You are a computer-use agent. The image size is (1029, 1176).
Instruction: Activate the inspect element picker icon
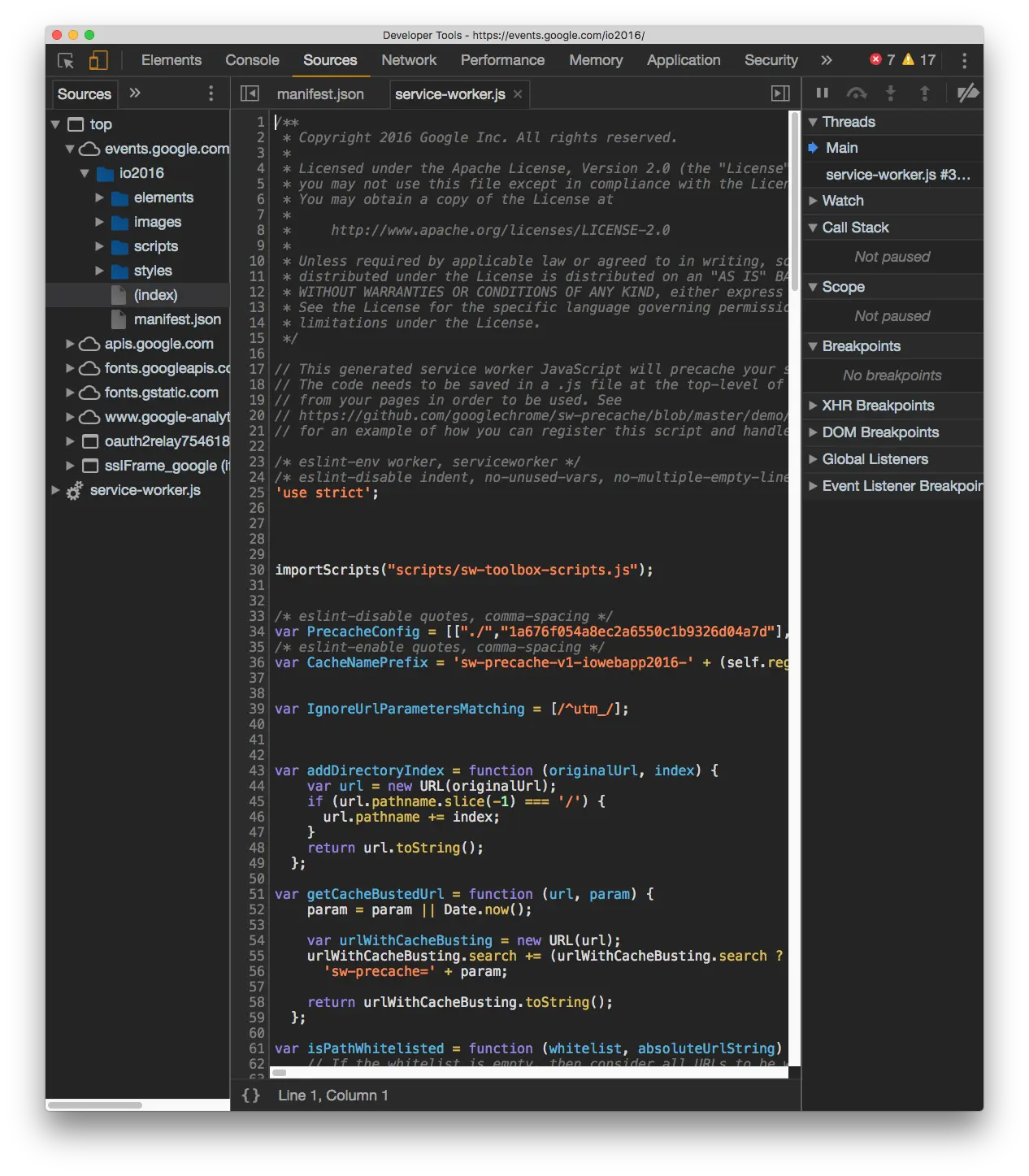click(66, 61)
